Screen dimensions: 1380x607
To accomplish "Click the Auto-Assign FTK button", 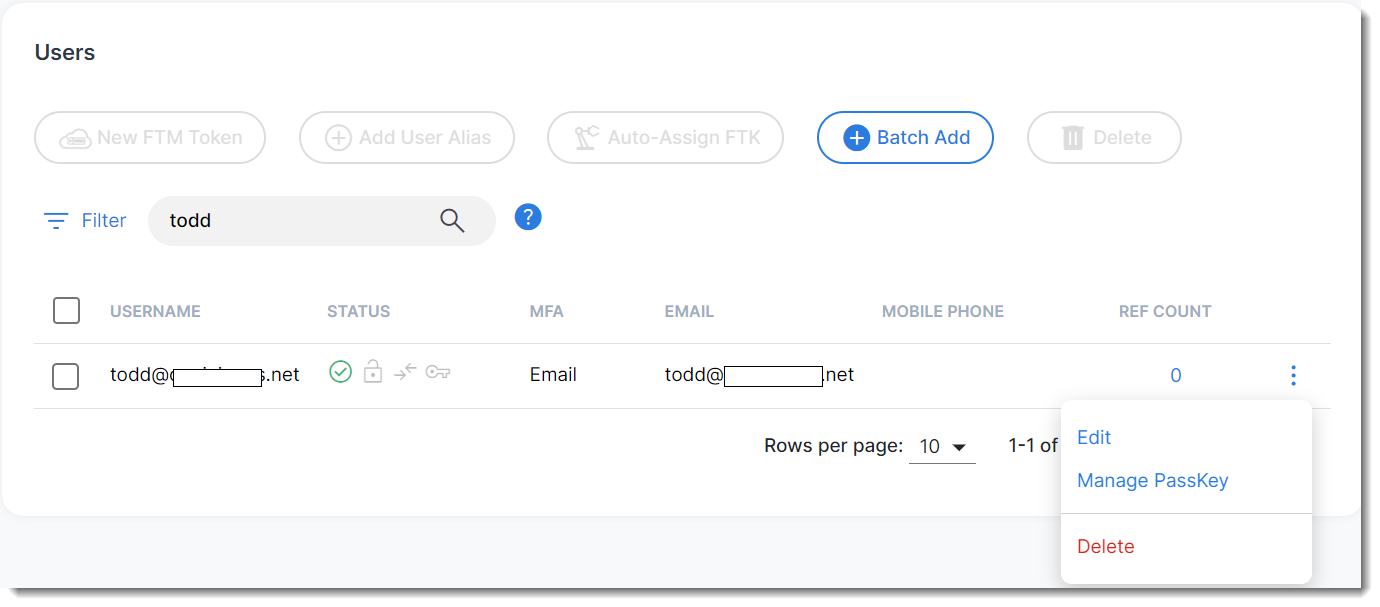I will click(x=665, y=138).
